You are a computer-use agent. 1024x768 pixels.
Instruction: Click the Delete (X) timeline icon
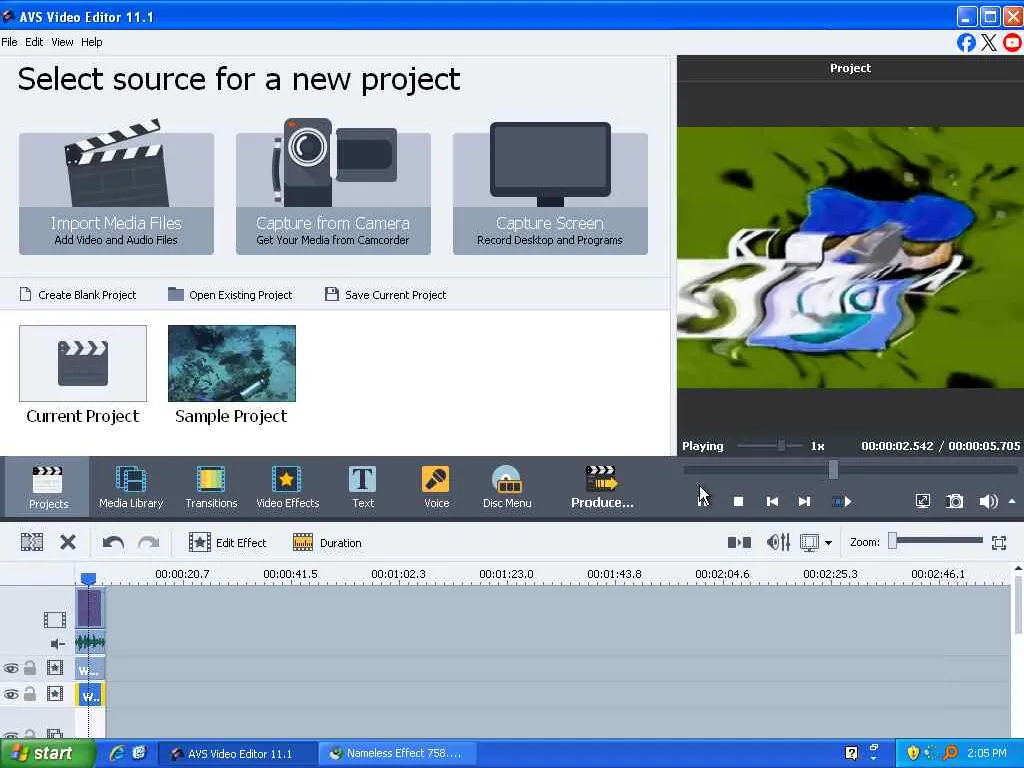tap(68, 542)
